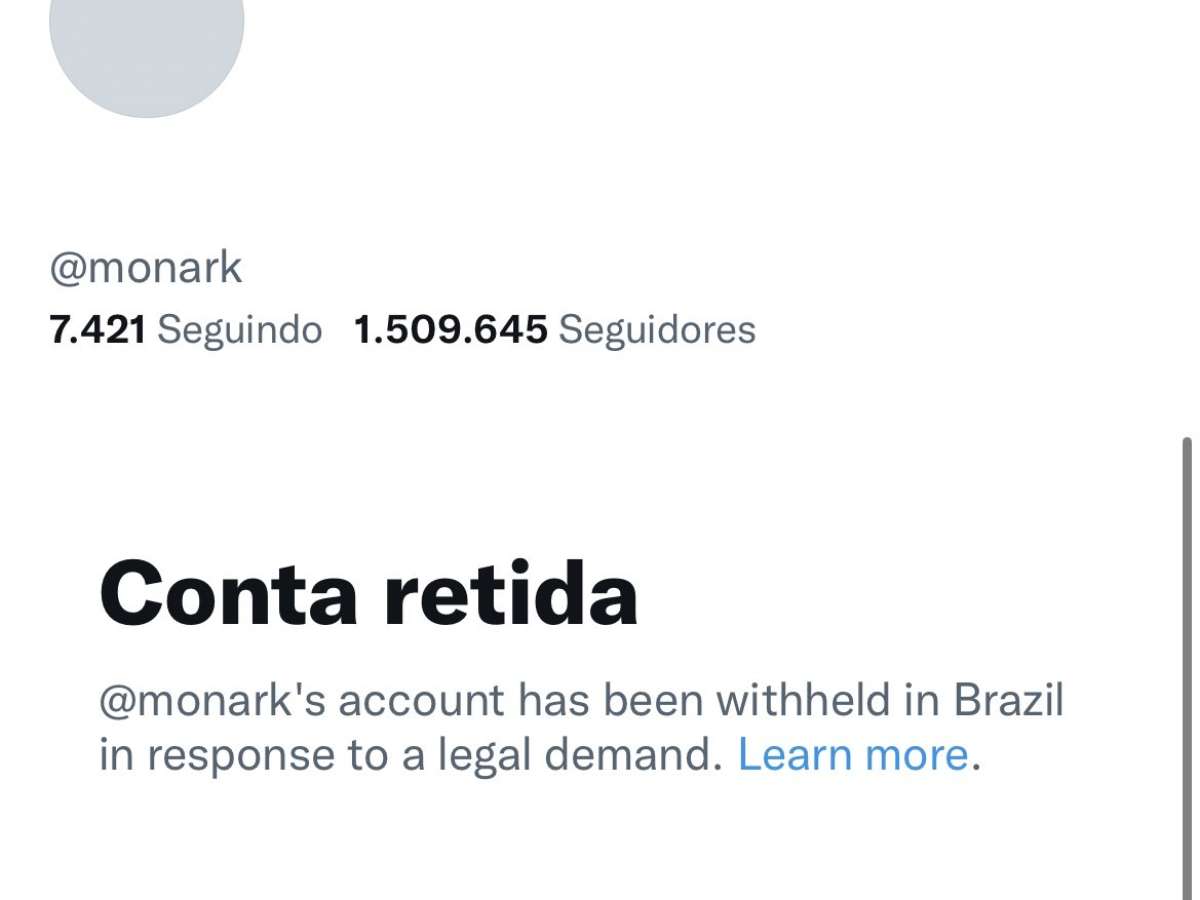
Task: Click the Seguidores label
Action: pyautogui.click(x=657, y=329)
